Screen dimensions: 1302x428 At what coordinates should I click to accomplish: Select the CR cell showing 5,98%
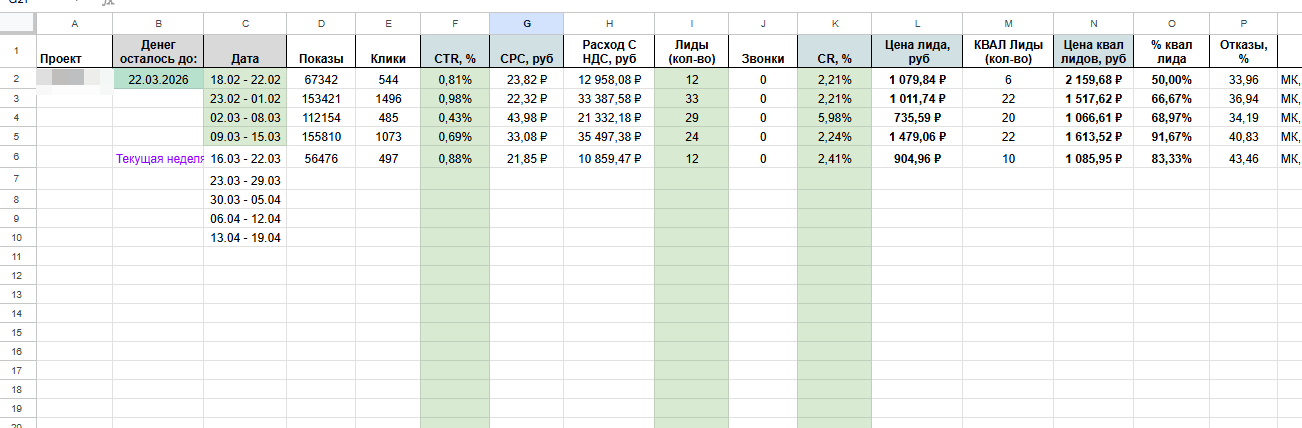pyautogui.click(x=834, y=118)
